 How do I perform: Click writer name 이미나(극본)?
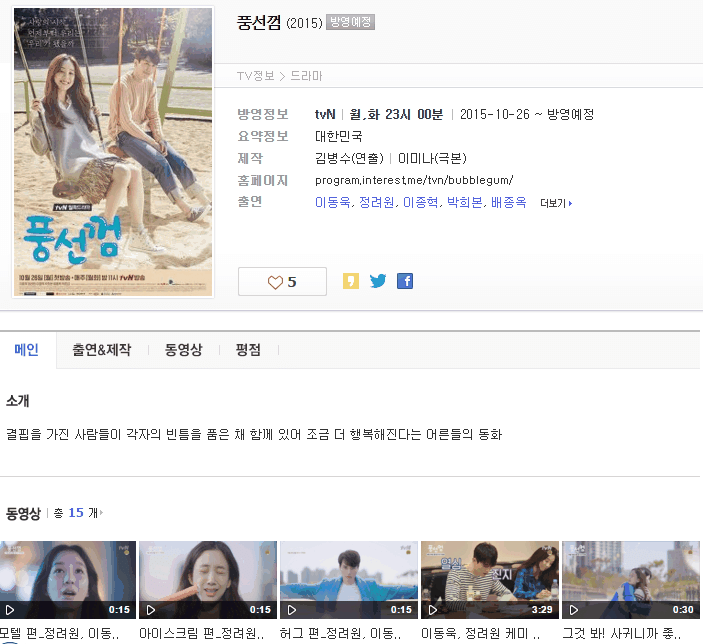point(432,158)
